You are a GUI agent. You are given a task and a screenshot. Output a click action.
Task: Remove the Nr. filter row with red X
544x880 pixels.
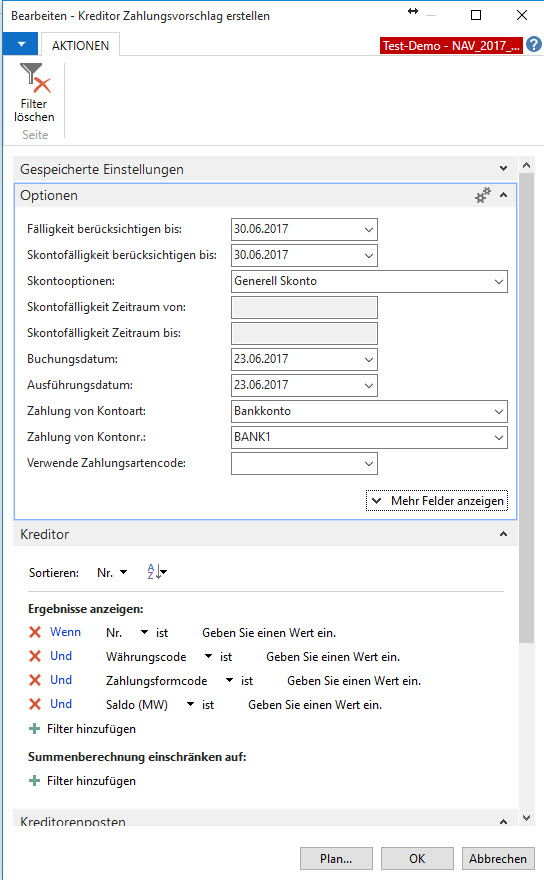coord(35,632)
